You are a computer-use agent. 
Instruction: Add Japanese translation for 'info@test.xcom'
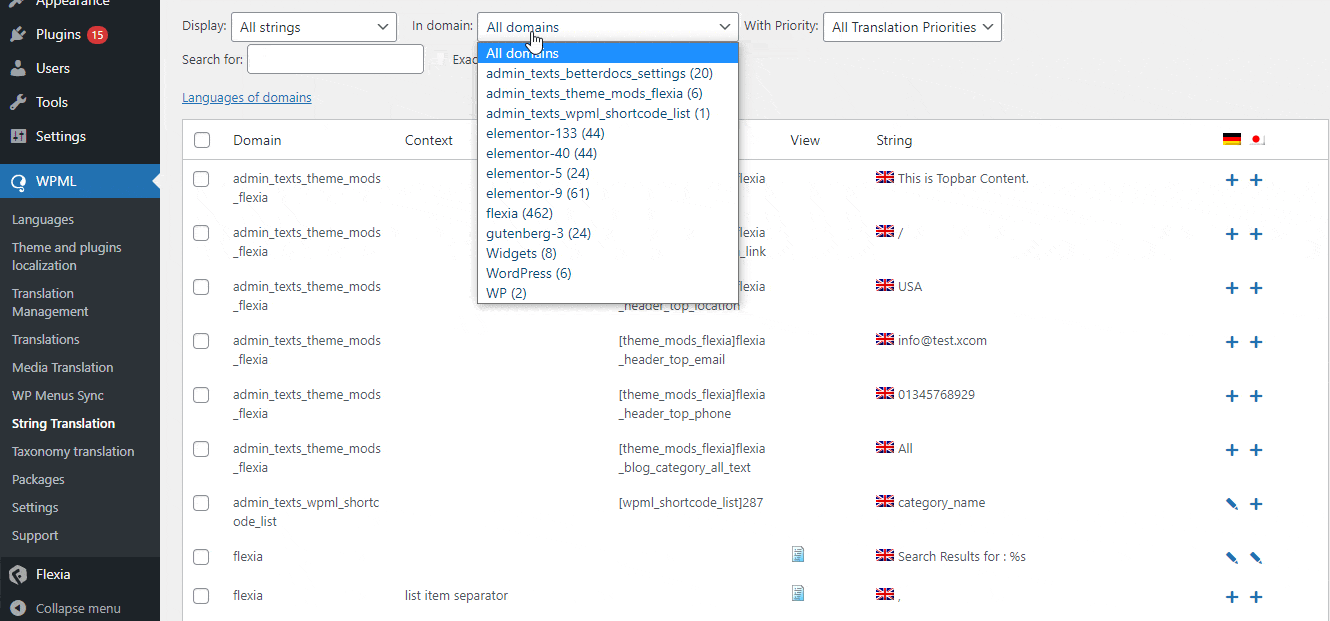click(x=1257, y=342)
